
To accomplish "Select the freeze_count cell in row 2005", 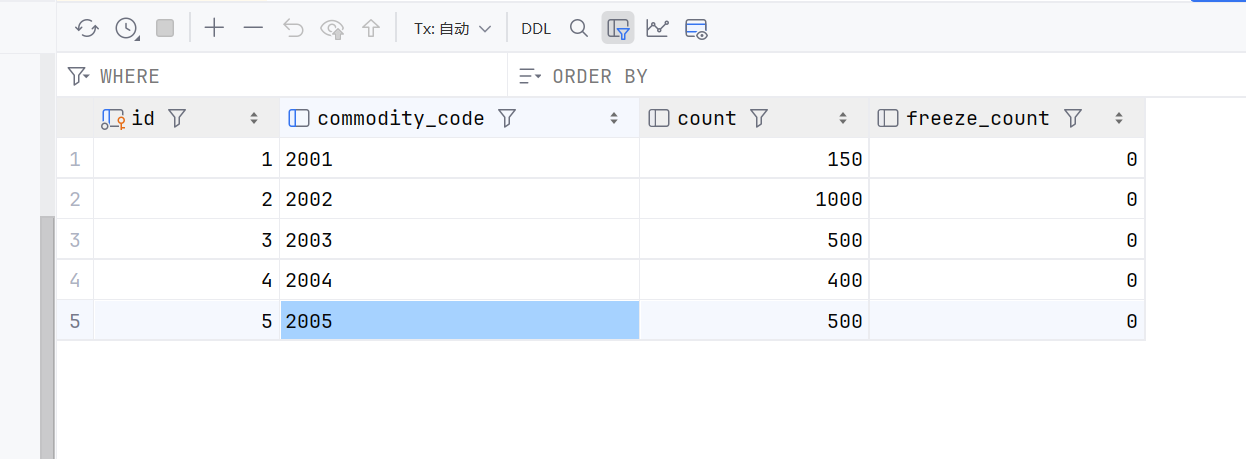I will pyautogui.click(x=1007, y=321).
